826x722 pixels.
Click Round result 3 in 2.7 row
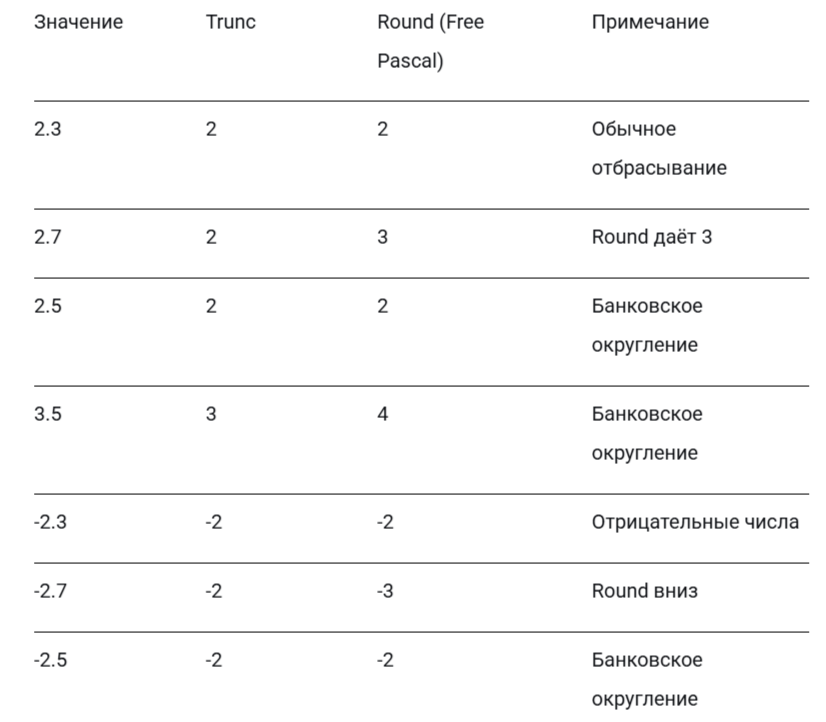[x=383, y=237]
